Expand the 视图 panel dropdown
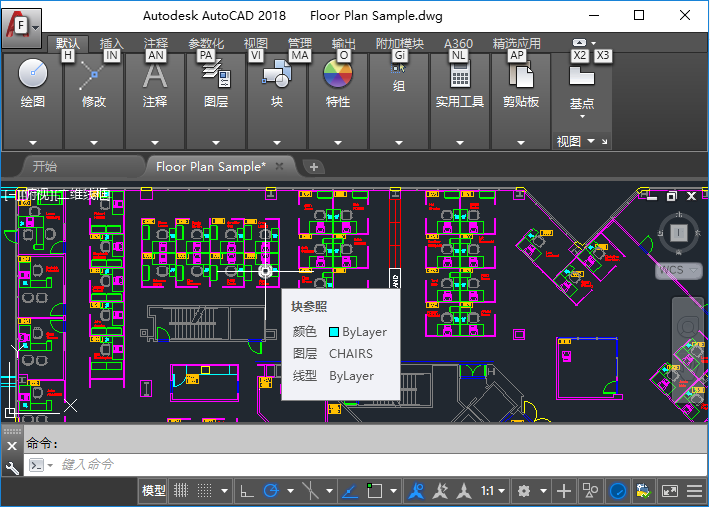This screenshot has width=710, height=507. [x=591, y=141]
